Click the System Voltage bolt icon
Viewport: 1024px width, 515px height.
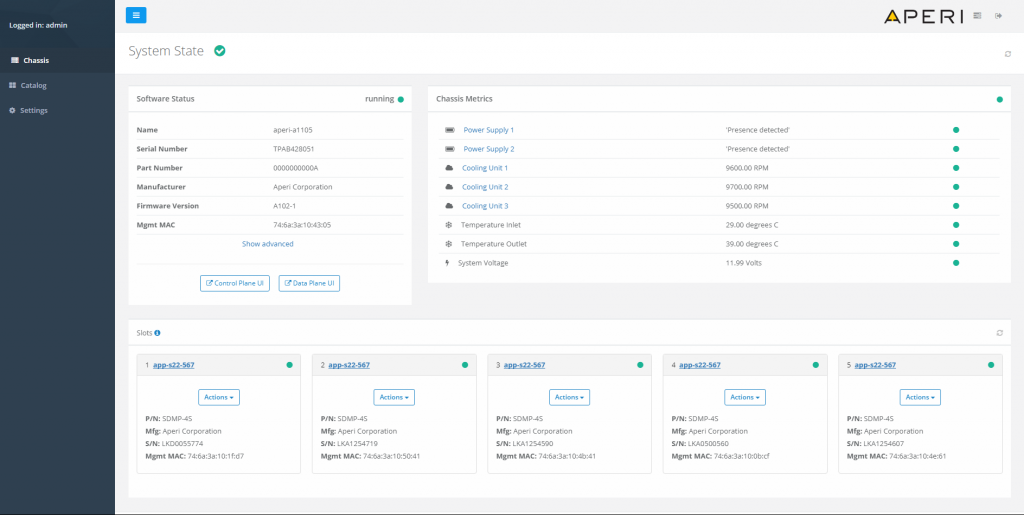[447, 263]
